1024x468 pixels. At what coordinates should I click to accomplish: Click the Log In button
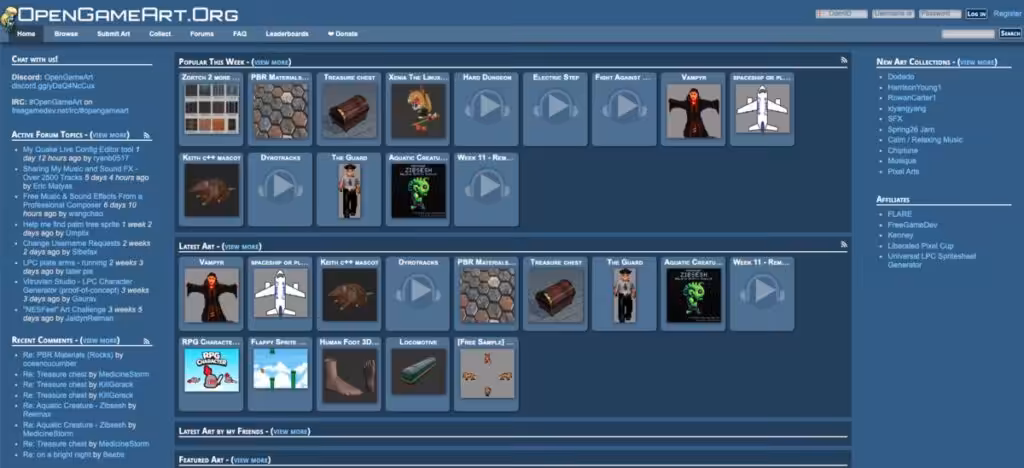(976, 14)
